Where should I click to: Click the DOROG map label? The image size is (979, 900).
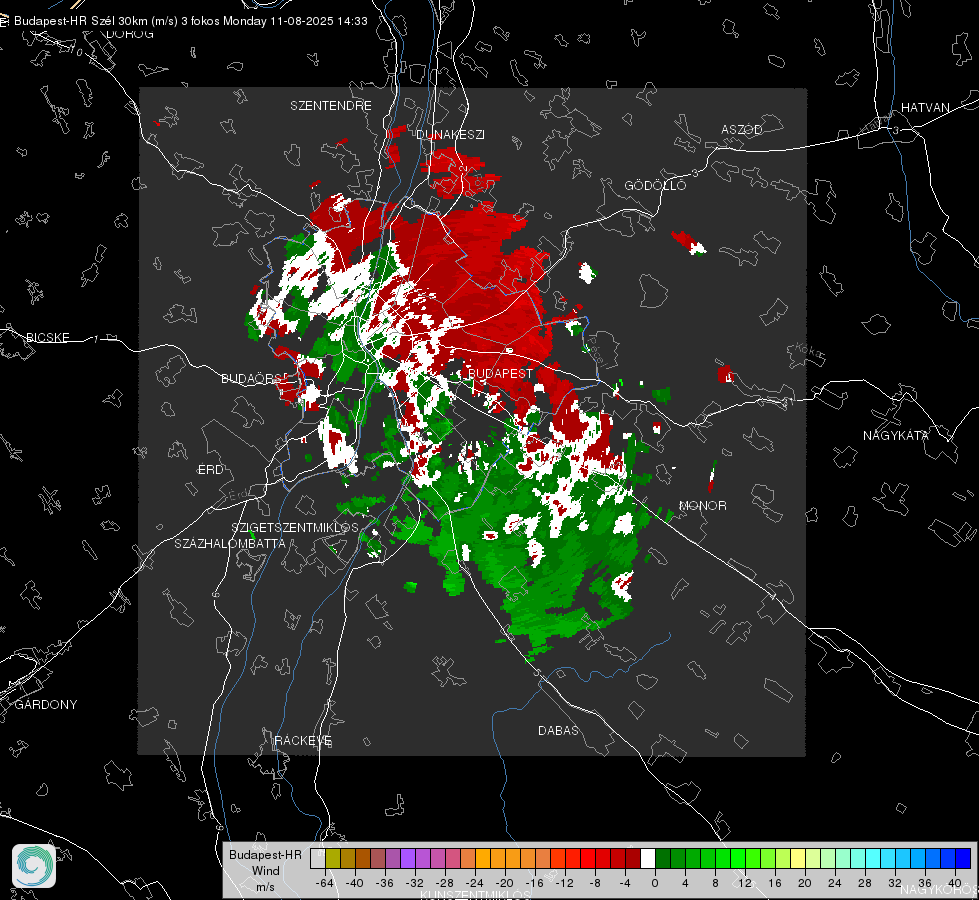point(130,34)
